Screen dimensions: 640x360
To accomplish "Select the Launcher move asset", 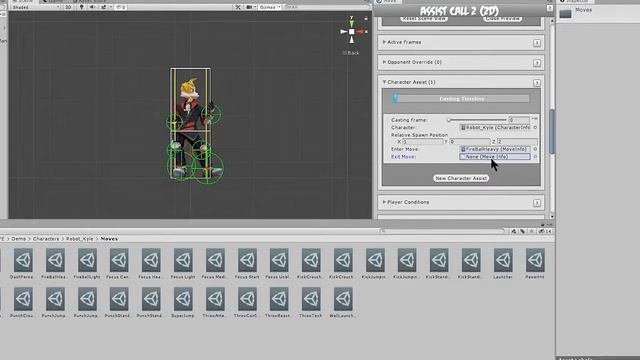I will pos(503,264).
